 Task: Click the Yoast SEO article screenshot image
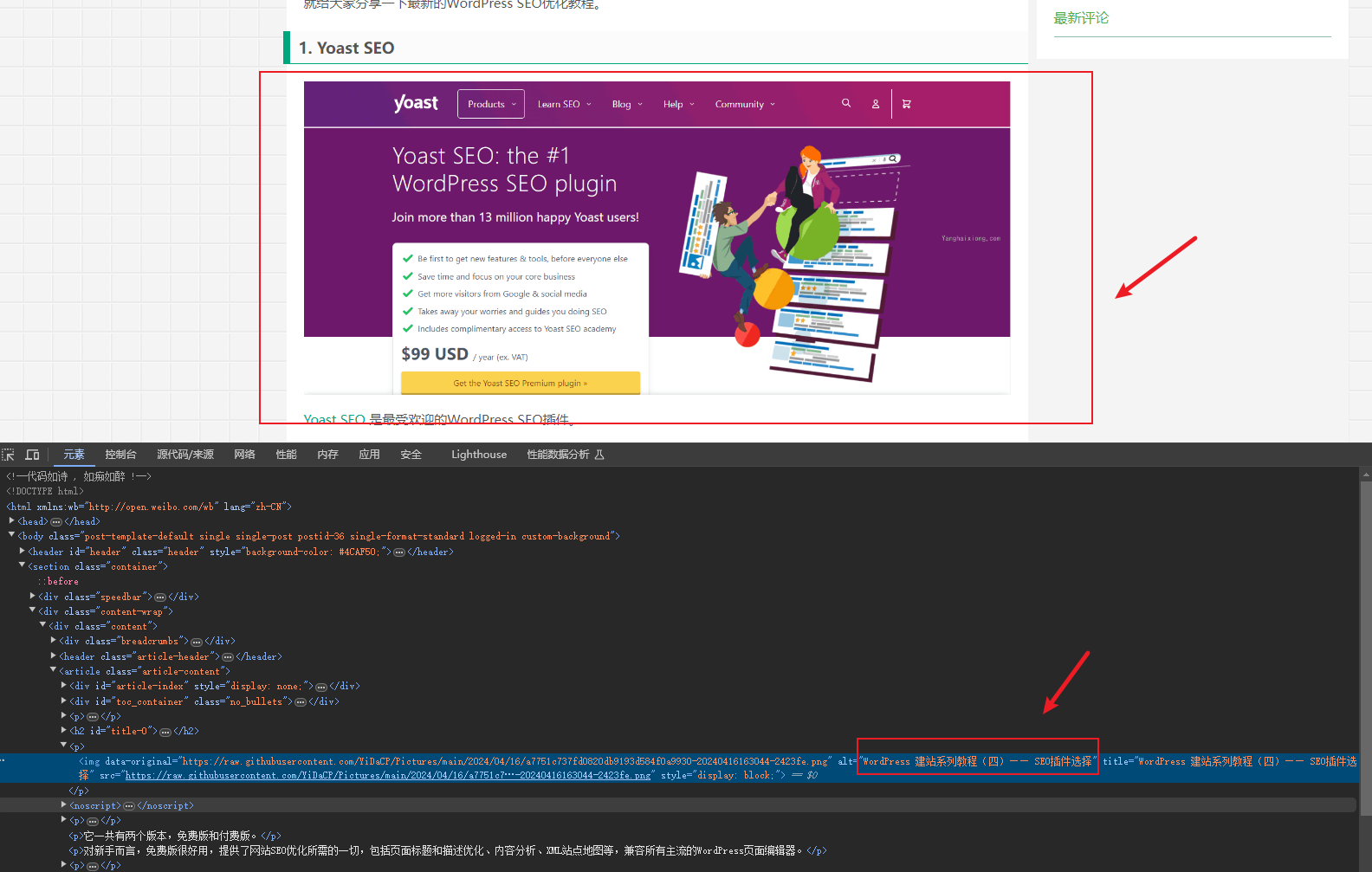click(657, 238)
